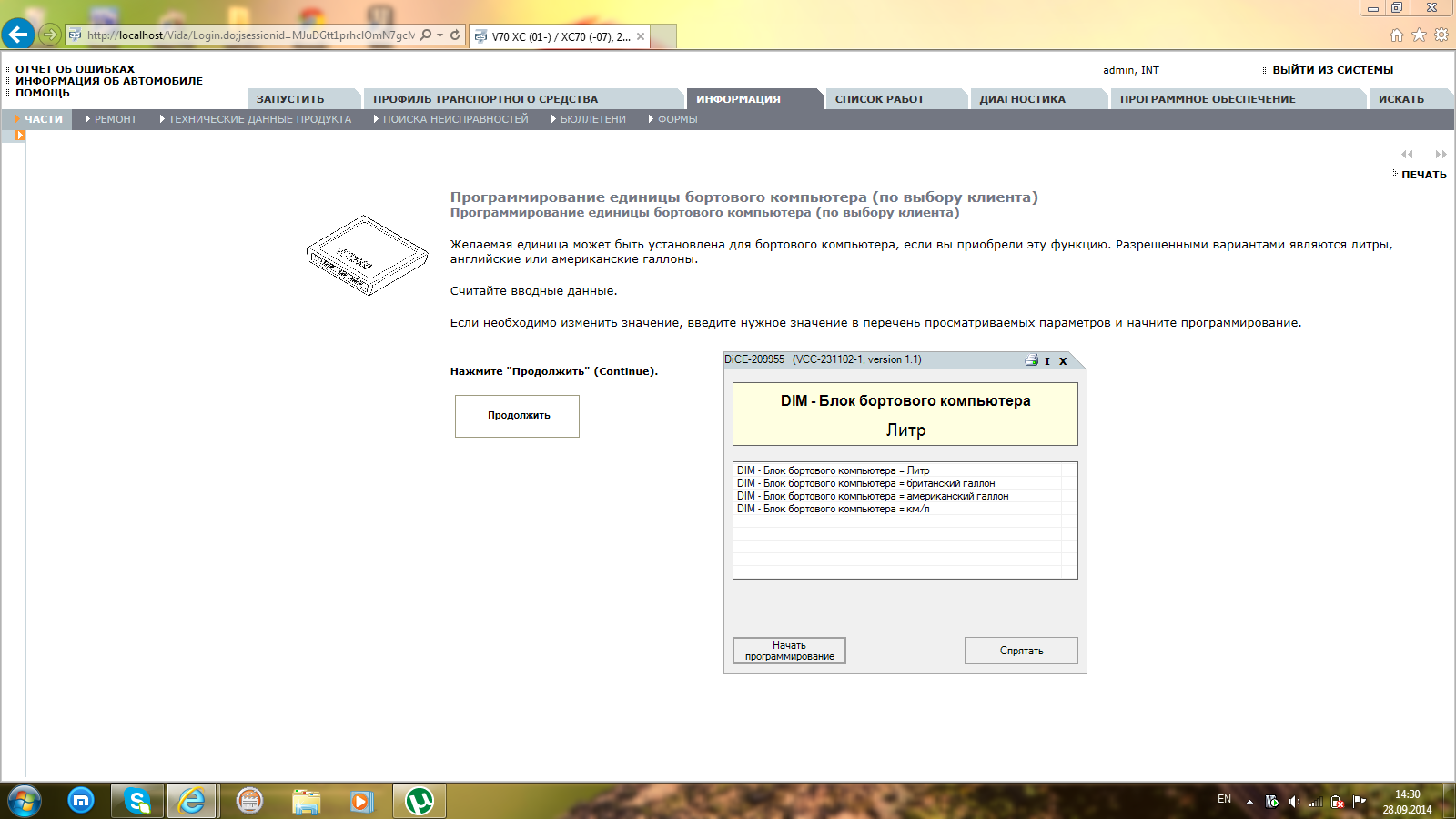Viewport: 1456px width, 819px height.
Task: Click the printer icon in DiCE dialog
Action: pos(1031,360)
